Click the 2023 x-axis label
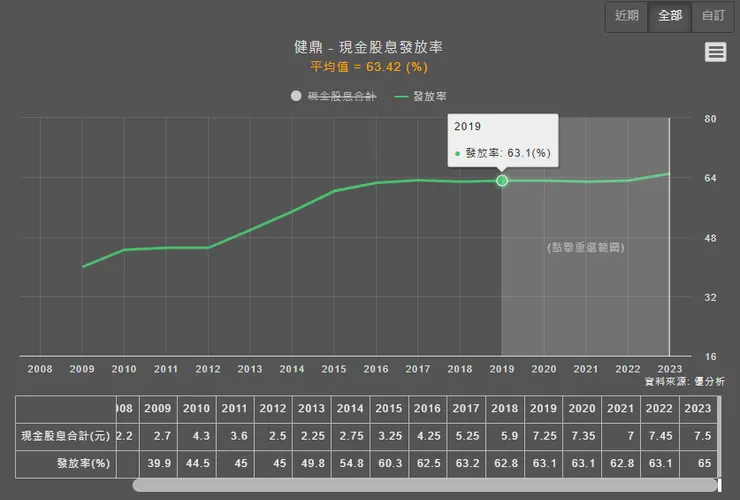 670,369
